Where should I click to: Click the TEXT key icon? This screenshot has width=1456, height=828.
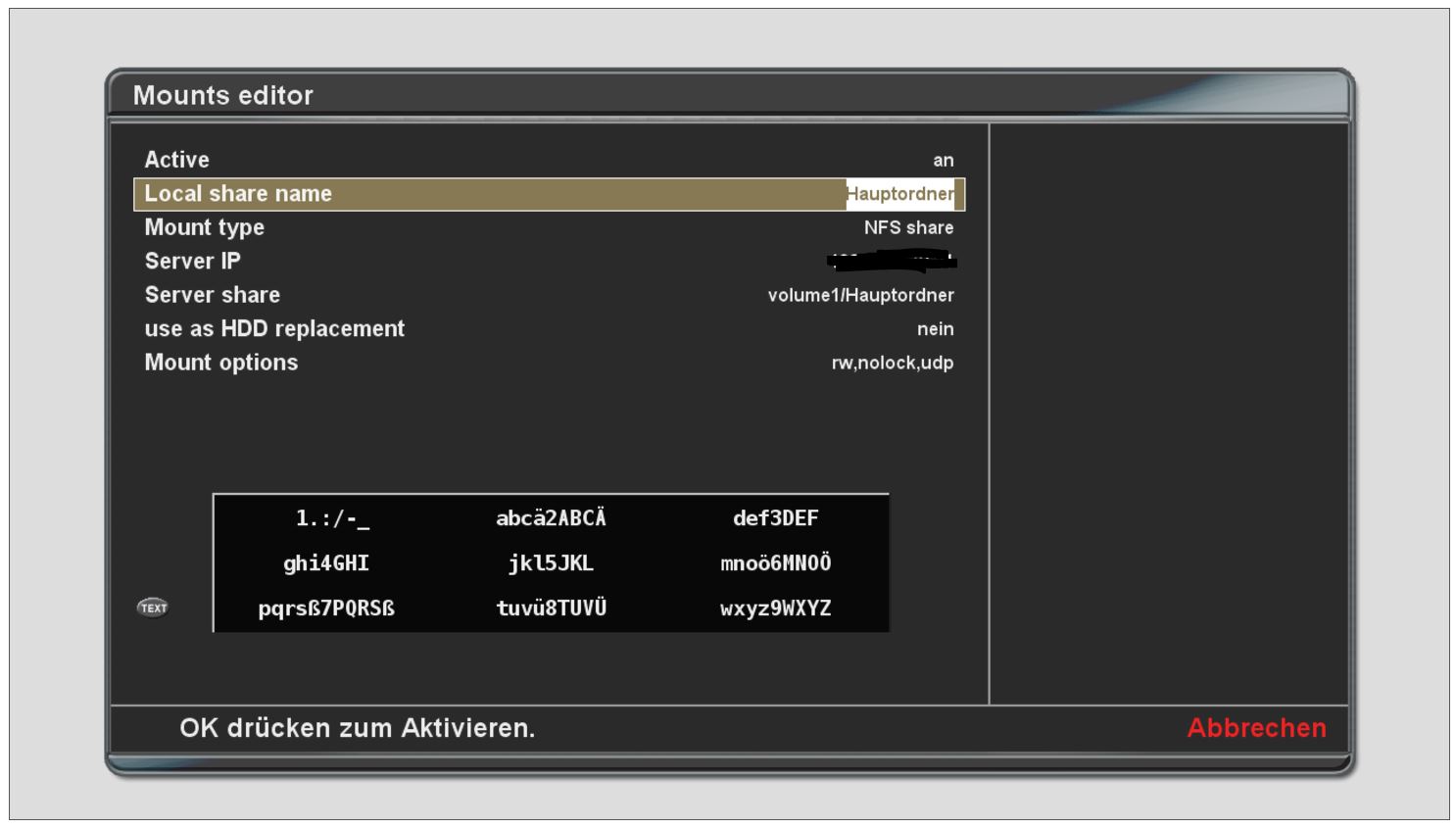(153, 608)
